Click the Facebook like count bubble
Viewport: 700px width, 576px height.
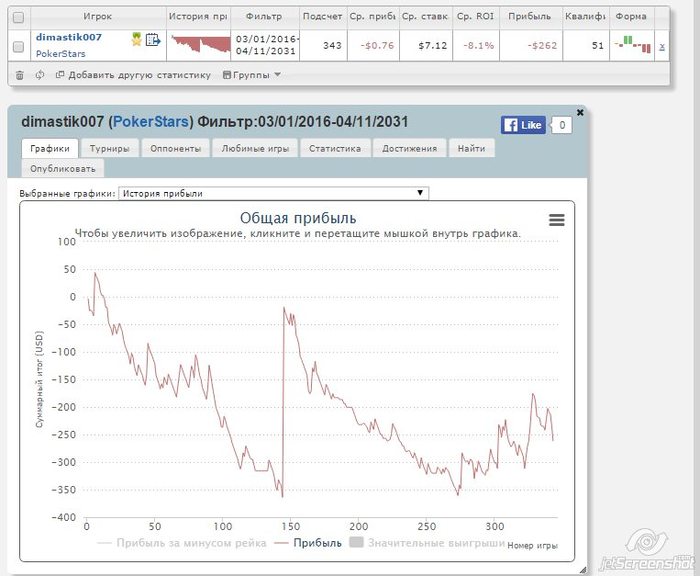click(562, 125)
